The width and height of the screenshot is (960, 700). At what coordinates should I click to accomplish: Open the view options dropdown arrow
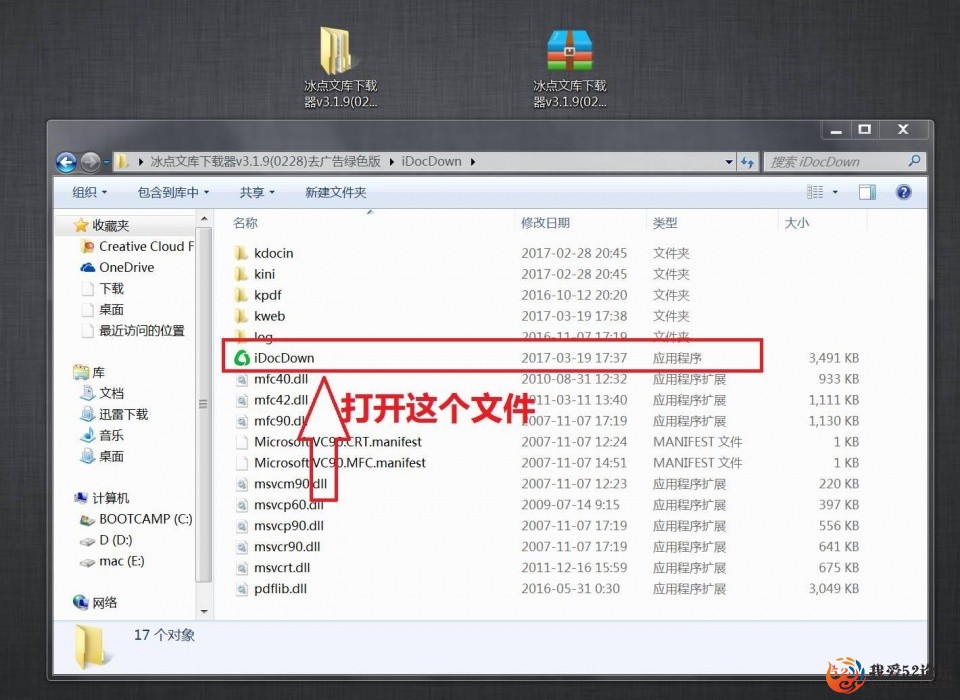tap(835, 192)
